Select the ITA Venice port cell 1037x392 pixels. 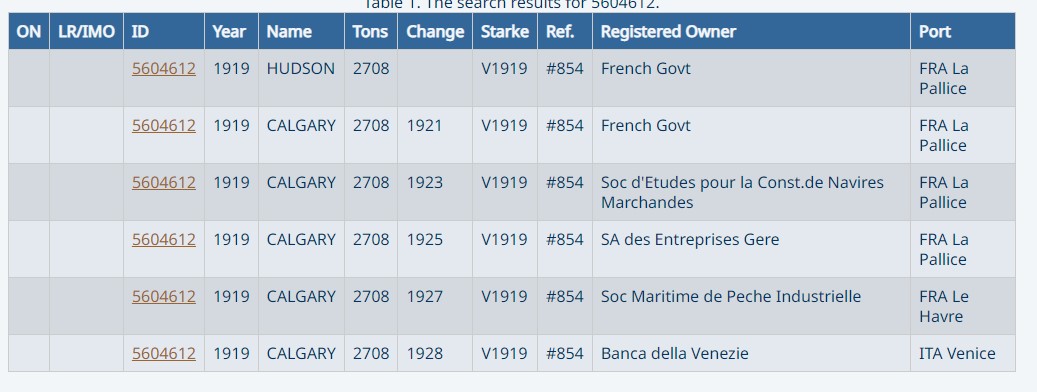point(963,353)
